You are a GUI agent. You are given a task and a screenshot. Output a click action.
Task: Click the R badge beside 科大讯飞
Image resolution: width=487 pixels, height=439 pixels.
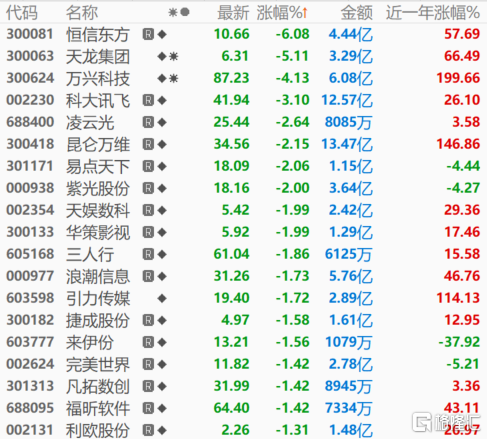[x=148, y=100]
